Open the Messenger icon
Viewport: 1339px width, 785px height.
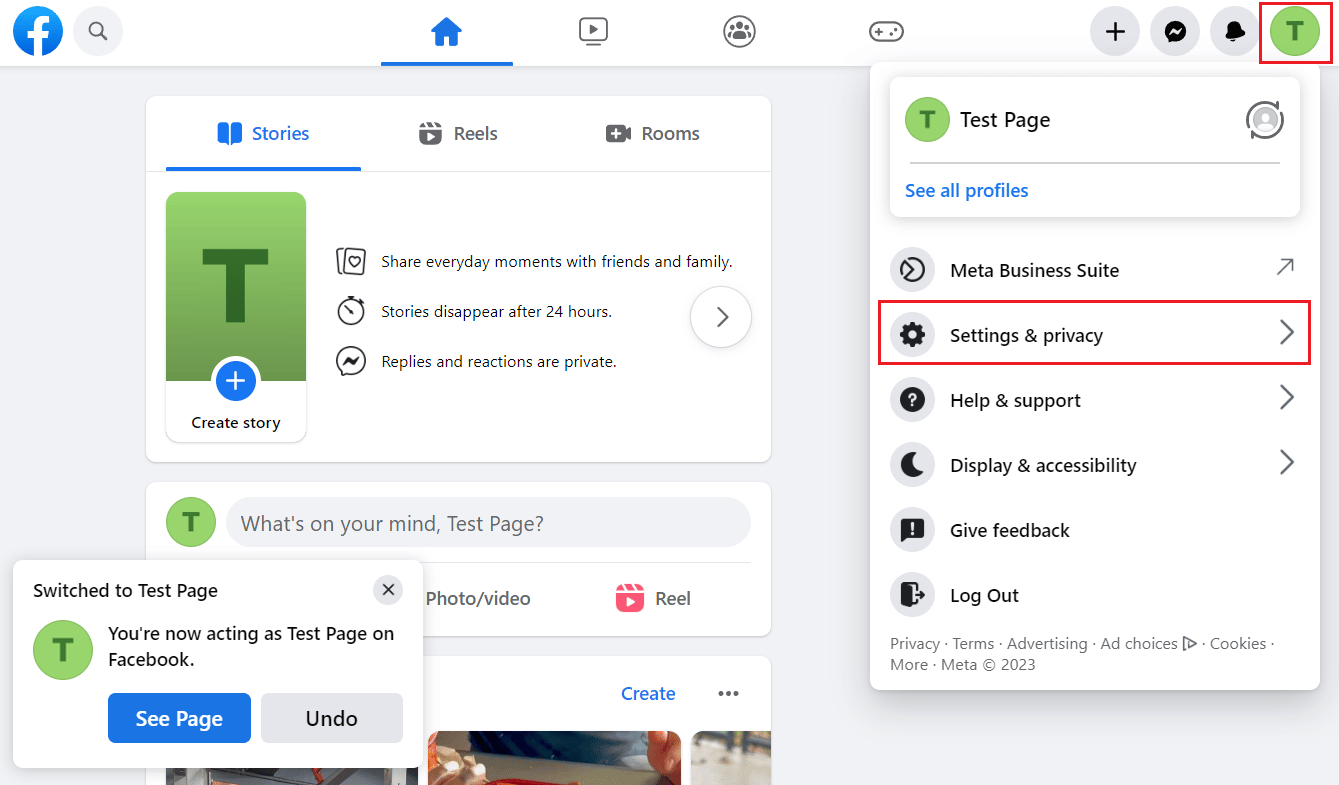[1175, 32]
